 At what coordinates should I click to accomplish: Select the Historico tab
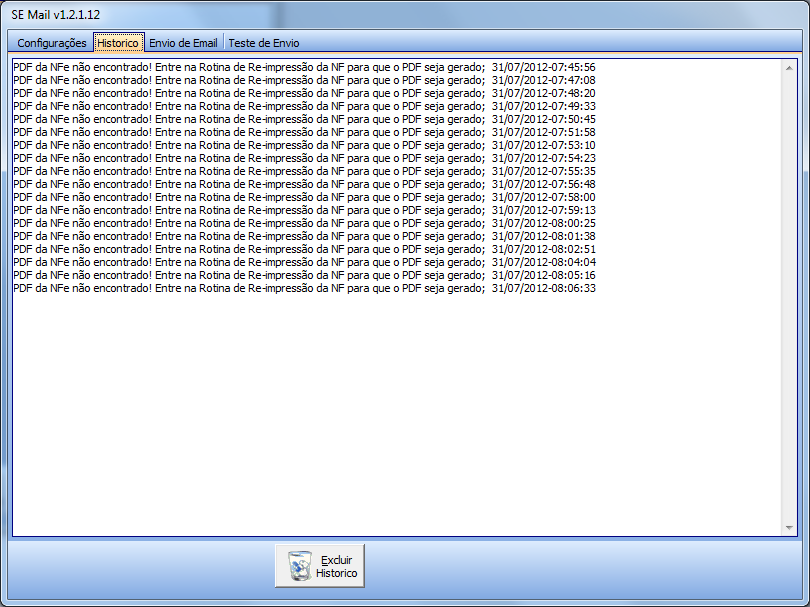click(118, 43)
